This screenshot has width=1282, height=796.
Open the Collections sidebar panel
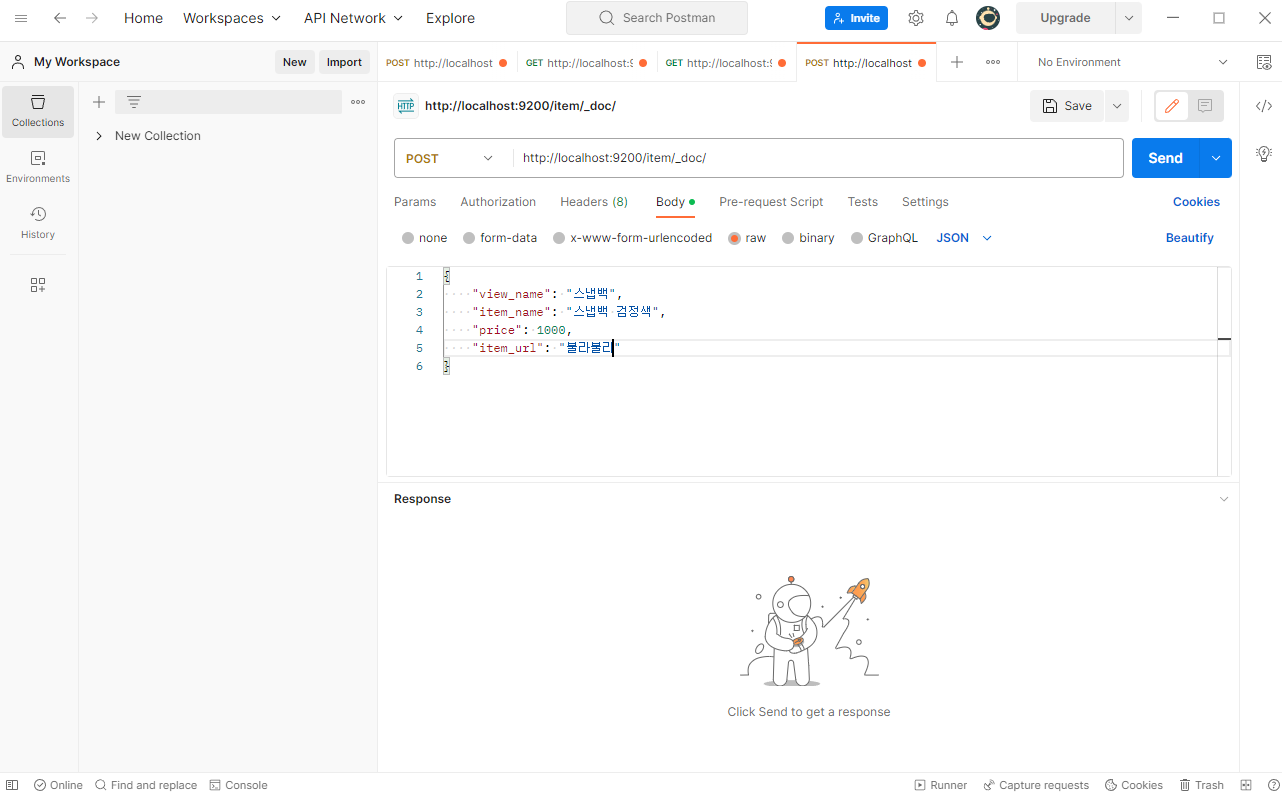[38, 111]
